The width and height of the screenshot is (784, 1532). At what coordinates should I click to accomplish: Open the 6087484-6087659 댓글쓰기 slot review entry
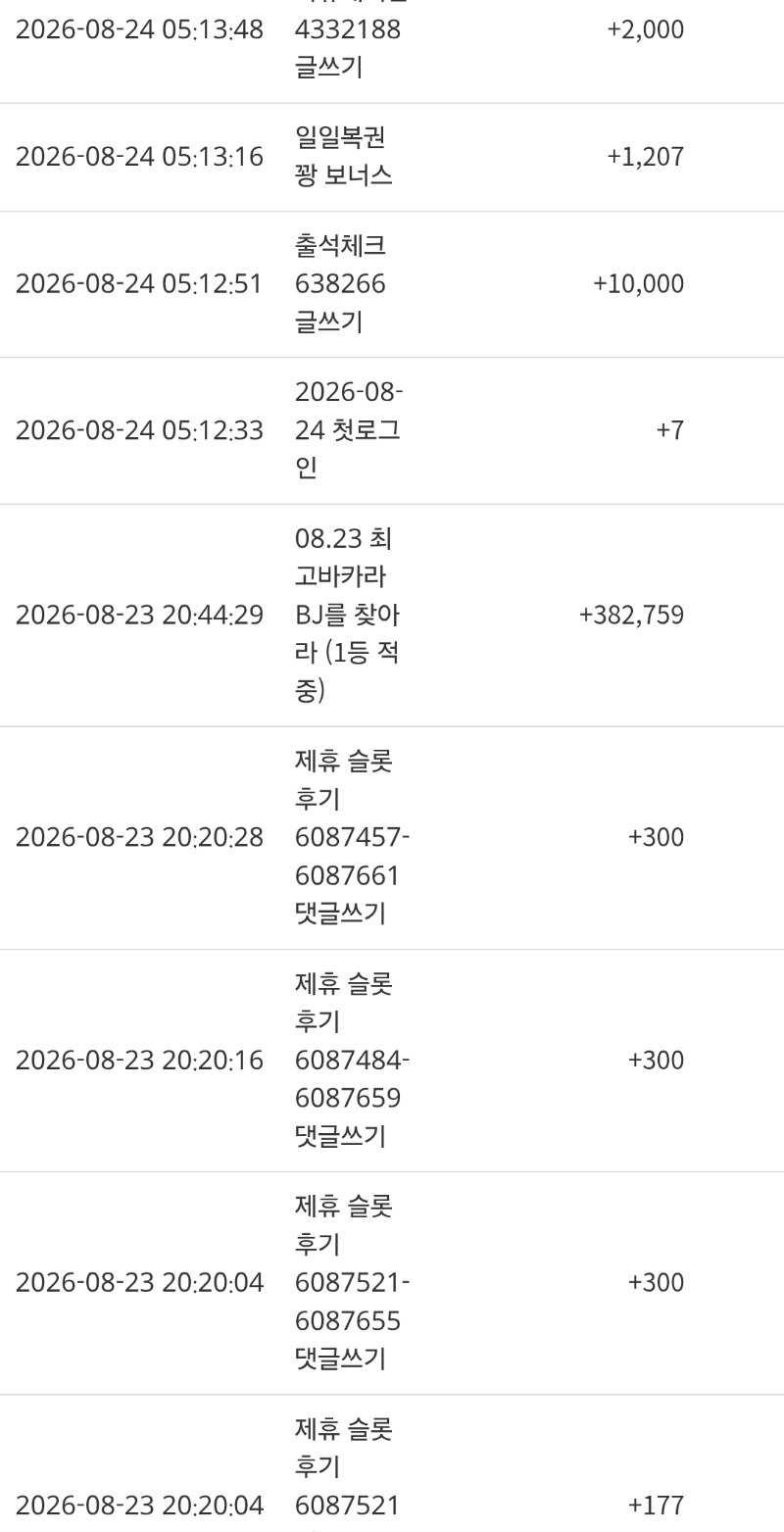(353, 1061)
